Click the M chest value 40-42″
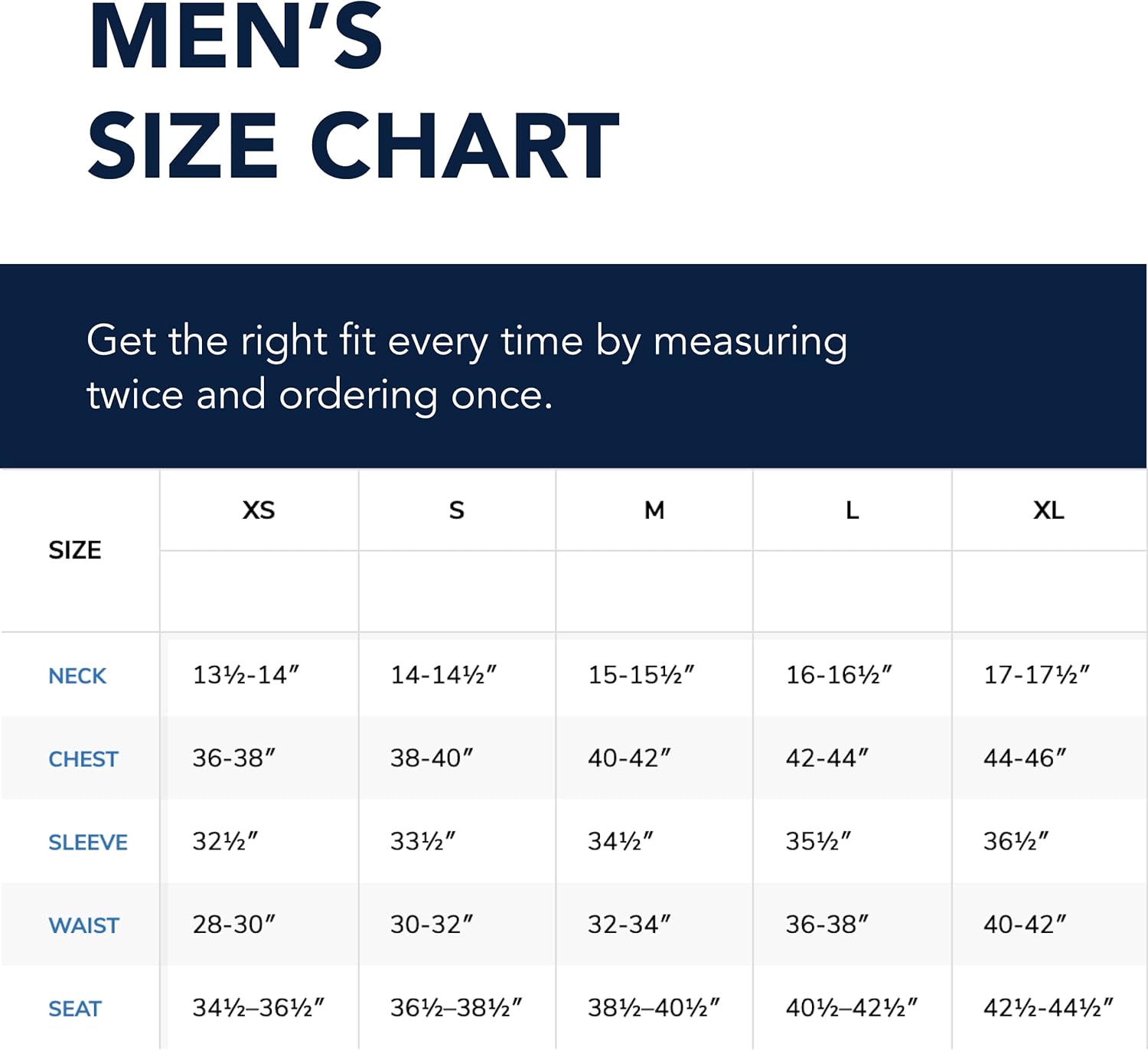 pyautogui.click(x=629, y=758)
